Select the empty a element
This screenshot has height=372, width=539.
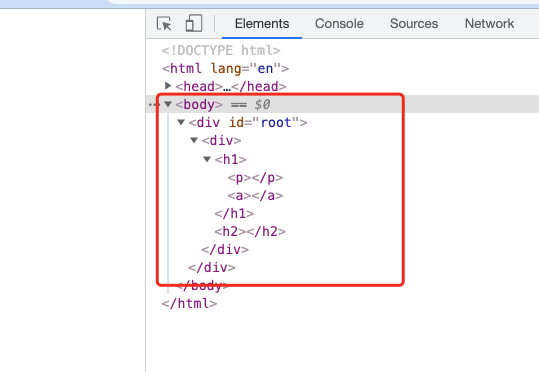255,196
